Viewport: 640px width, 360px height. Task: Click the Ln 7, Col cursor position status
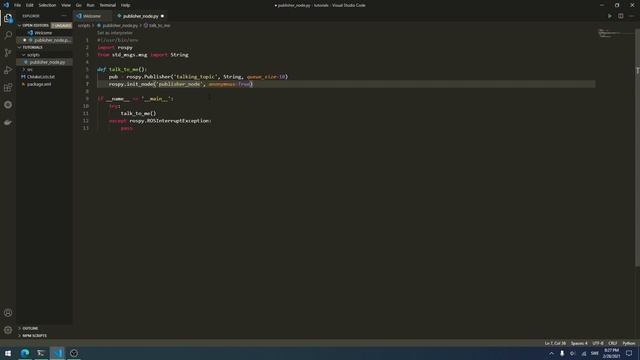555,343
